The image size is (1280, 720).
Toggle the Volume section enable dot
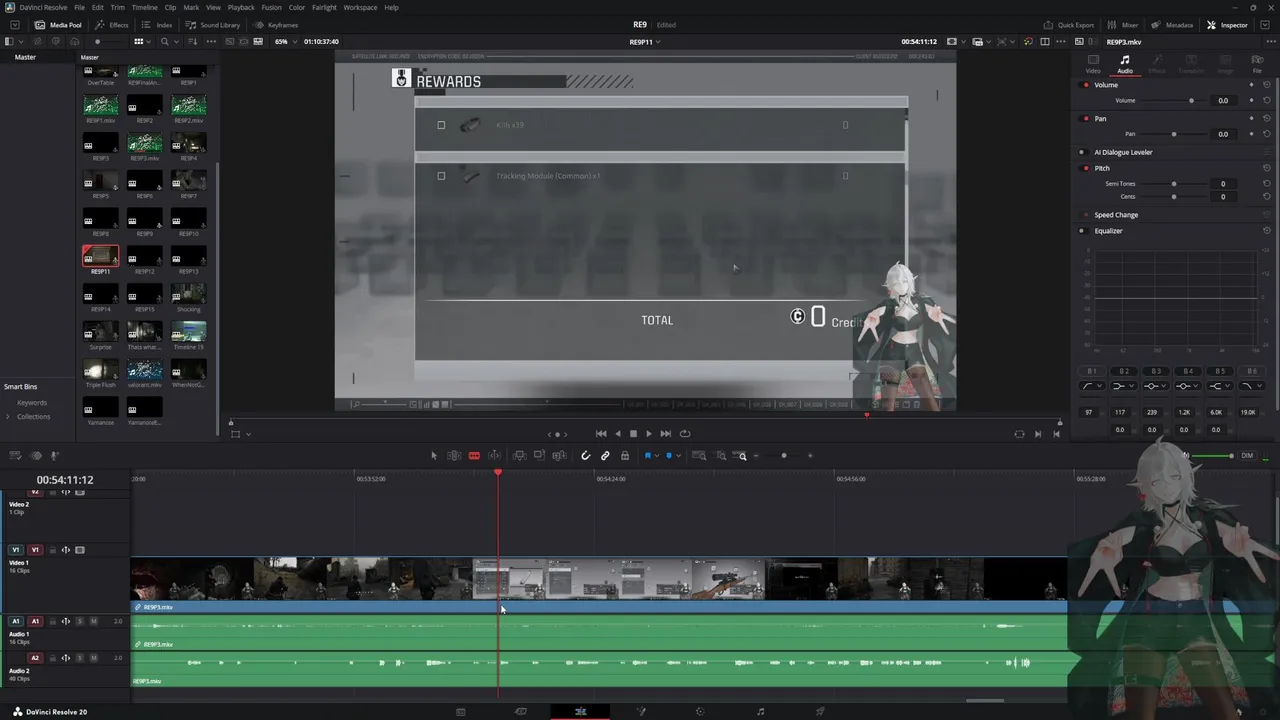(1086, 85)
